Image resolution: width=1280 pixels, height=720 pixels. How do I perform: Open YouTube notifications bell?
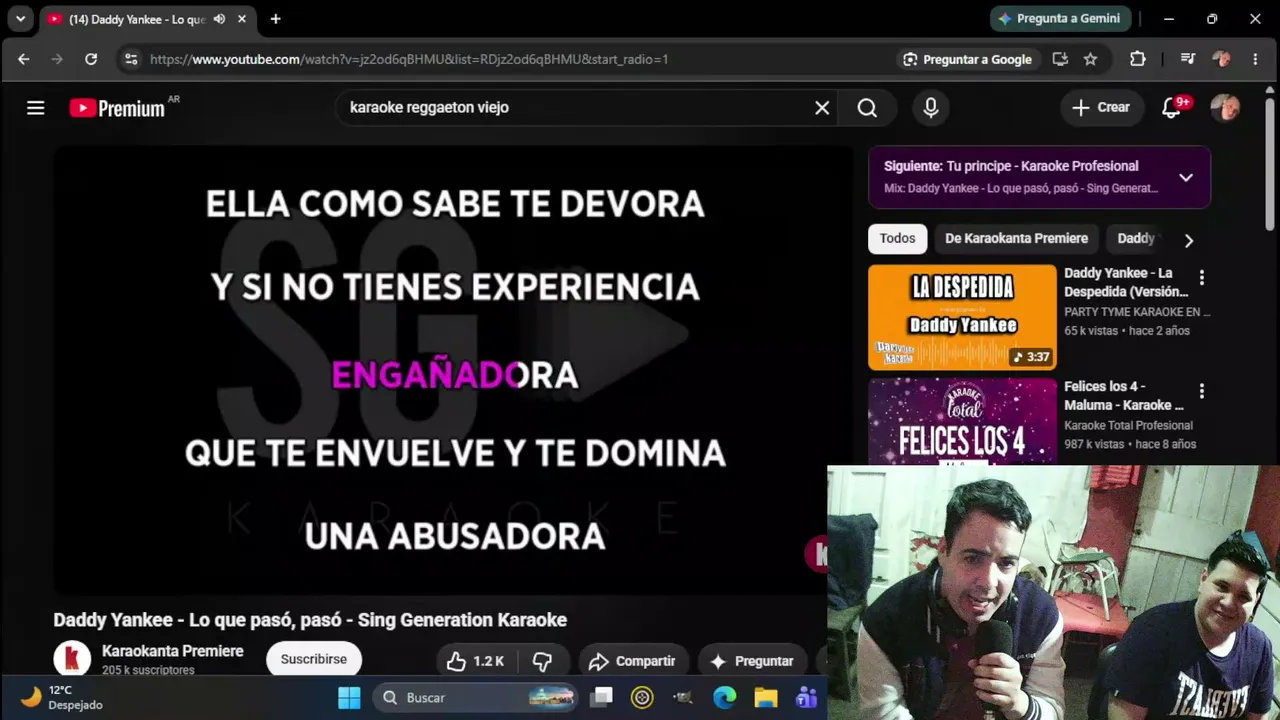pos(1171,108)
